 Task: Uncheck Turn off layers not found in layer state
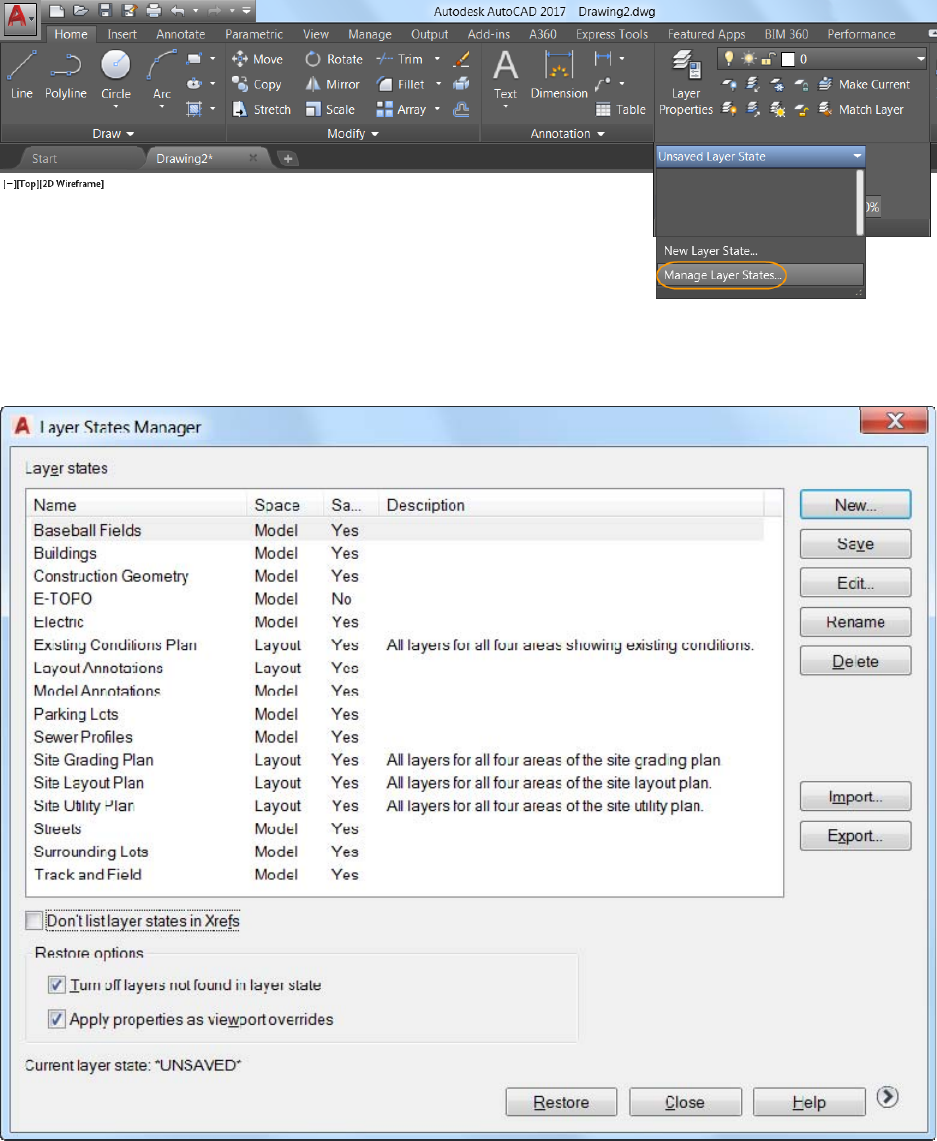pyautogui.click(x=56, y=985)
